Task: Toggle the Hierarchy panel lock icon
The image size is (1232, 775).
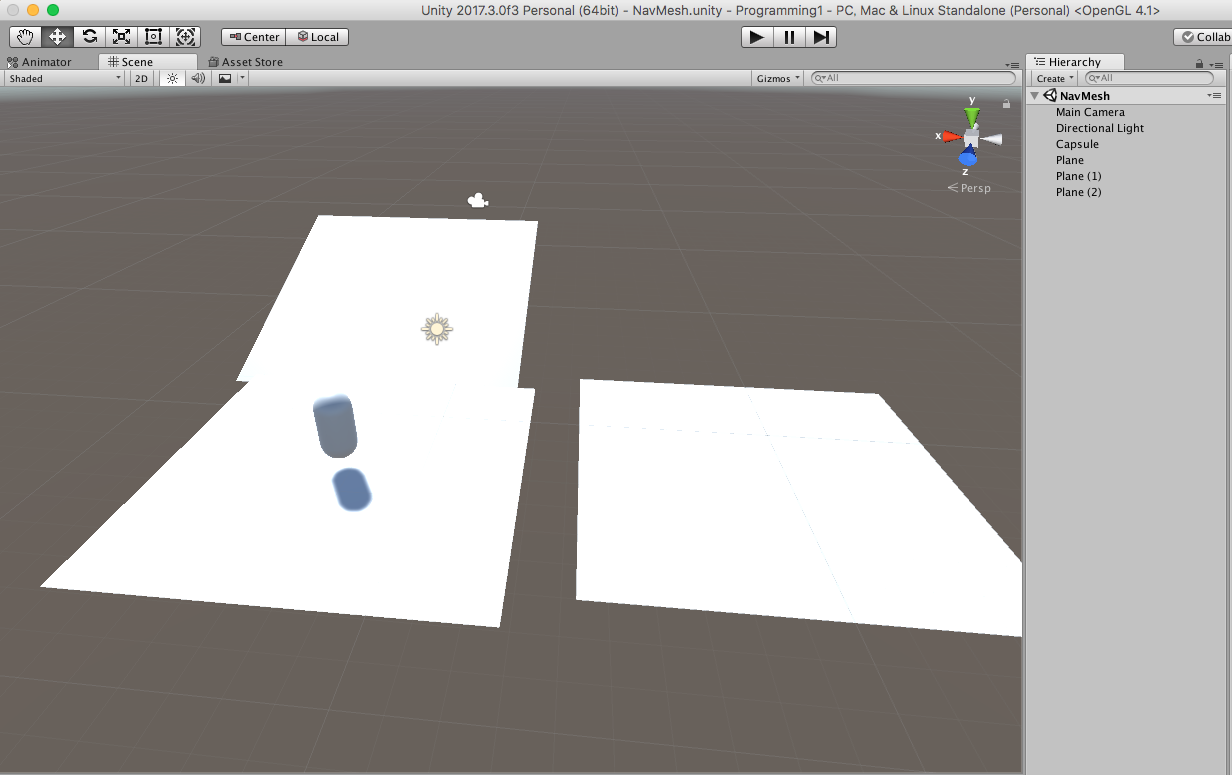Action: pyautogui.click(x=1200, y=63)
